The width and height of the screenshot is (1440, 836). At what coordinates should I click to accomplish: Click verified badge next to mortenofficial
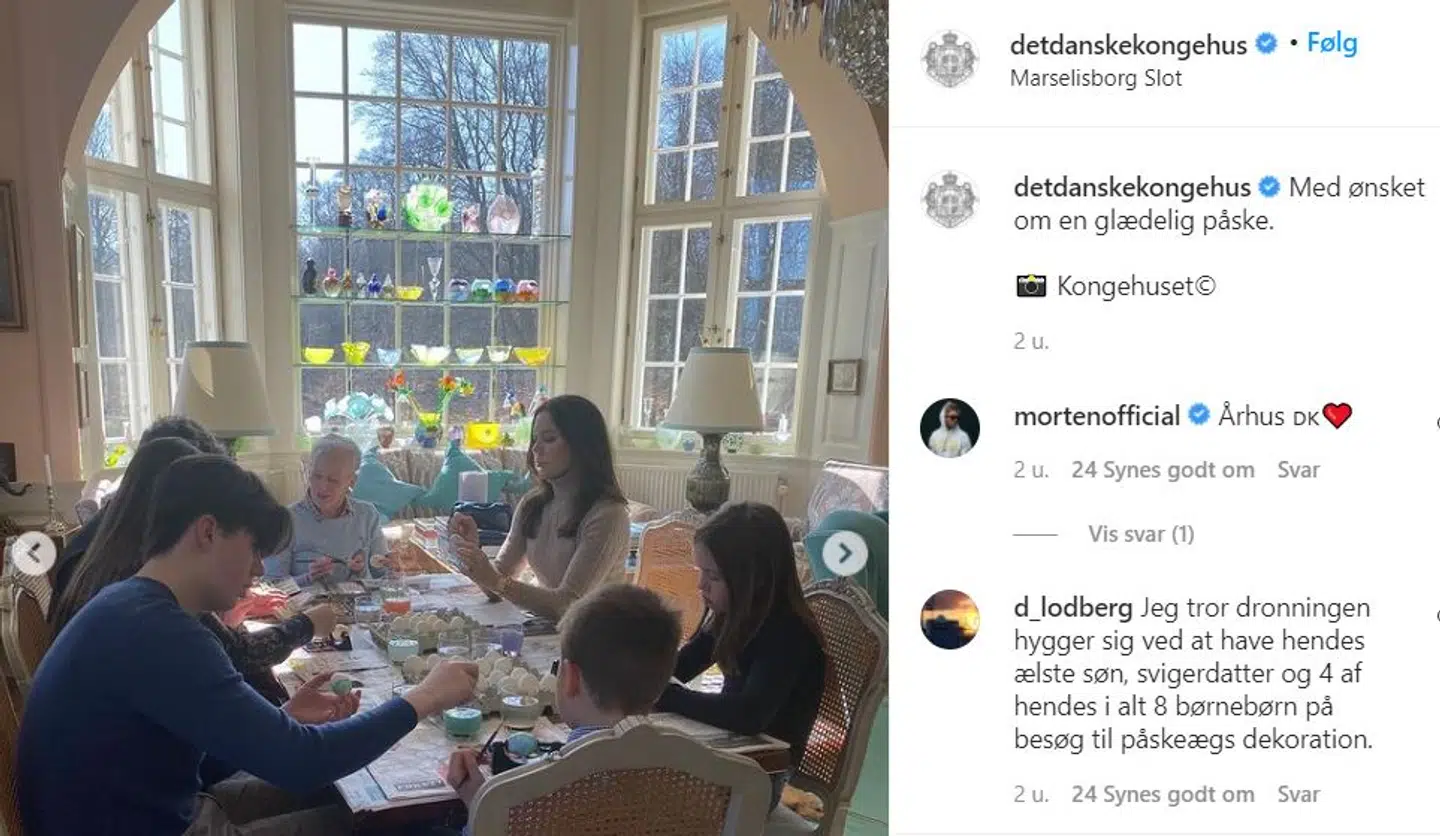[x=1199, y=415]
